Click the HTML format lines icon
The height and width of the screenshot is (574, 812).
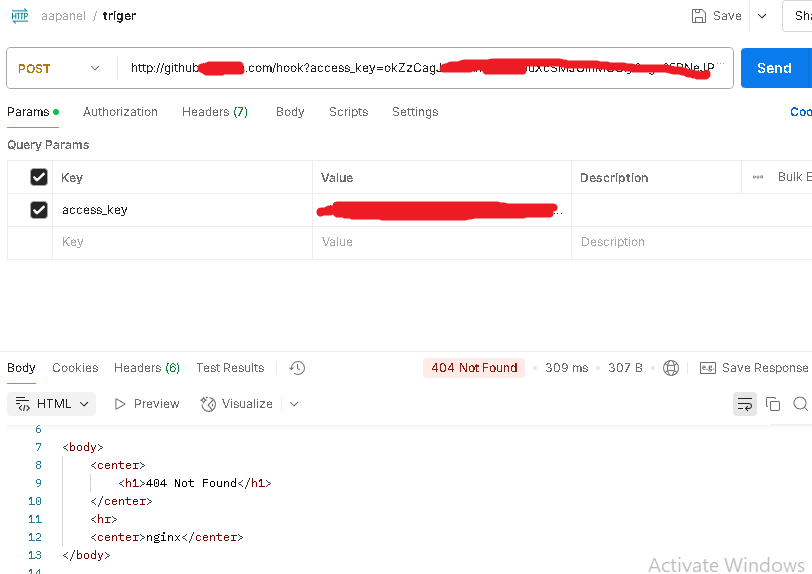[22, 404]
